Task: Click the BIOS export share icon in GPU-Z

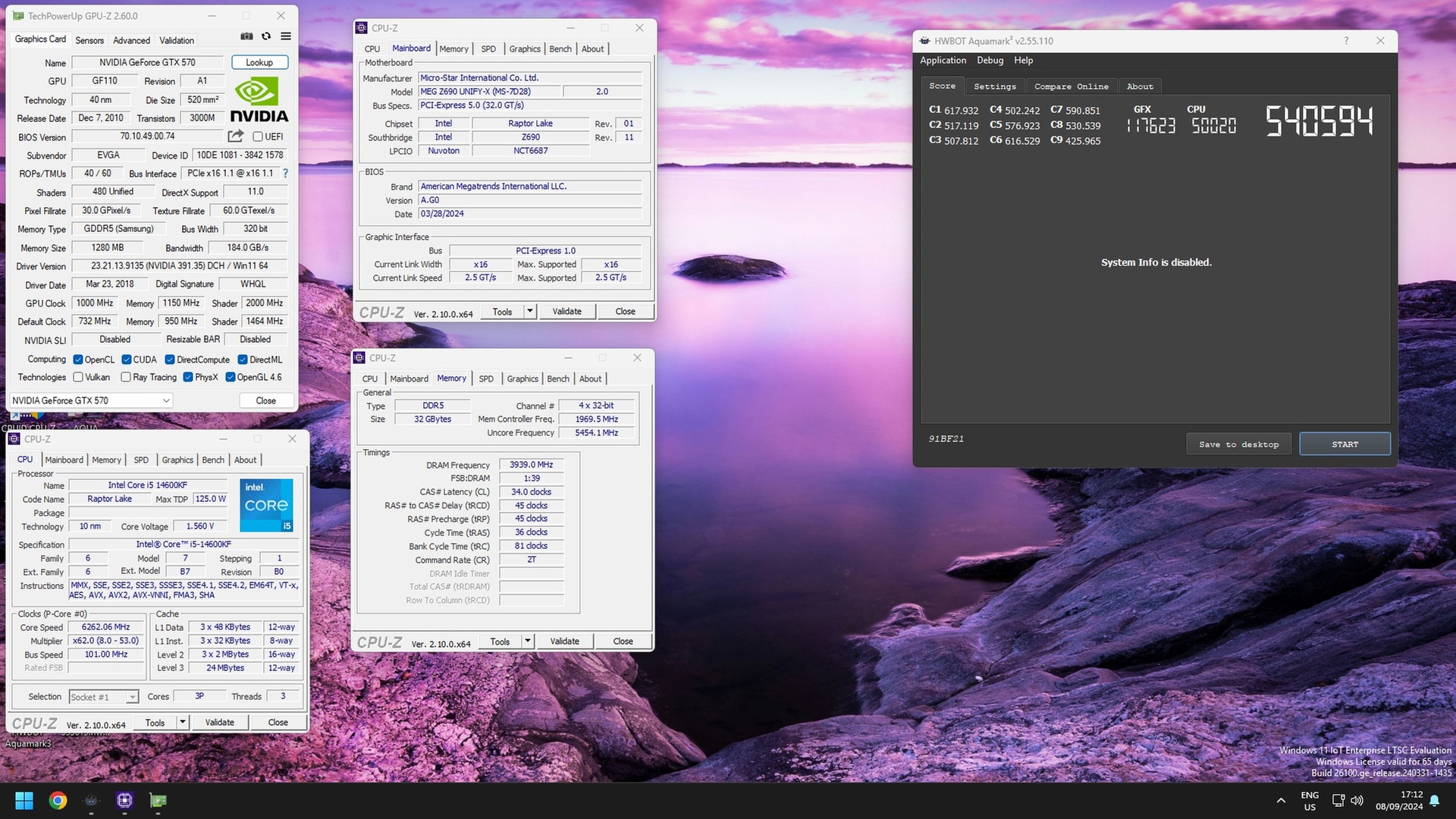Action: (x=236, y=136)
